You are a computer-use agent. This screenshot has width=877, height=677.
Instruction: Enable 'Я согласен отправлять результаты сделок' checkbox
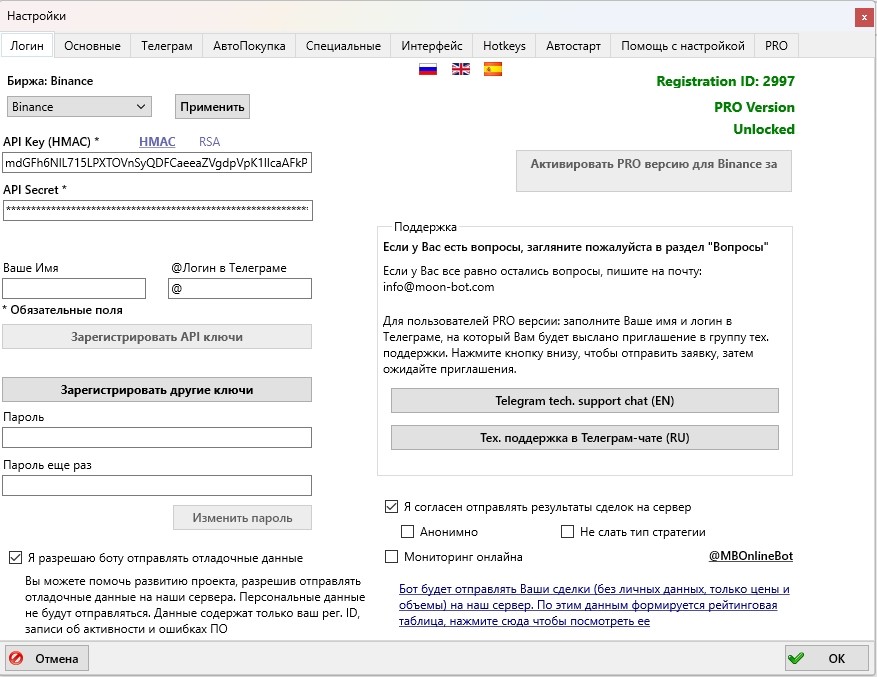tap(390, 505)
